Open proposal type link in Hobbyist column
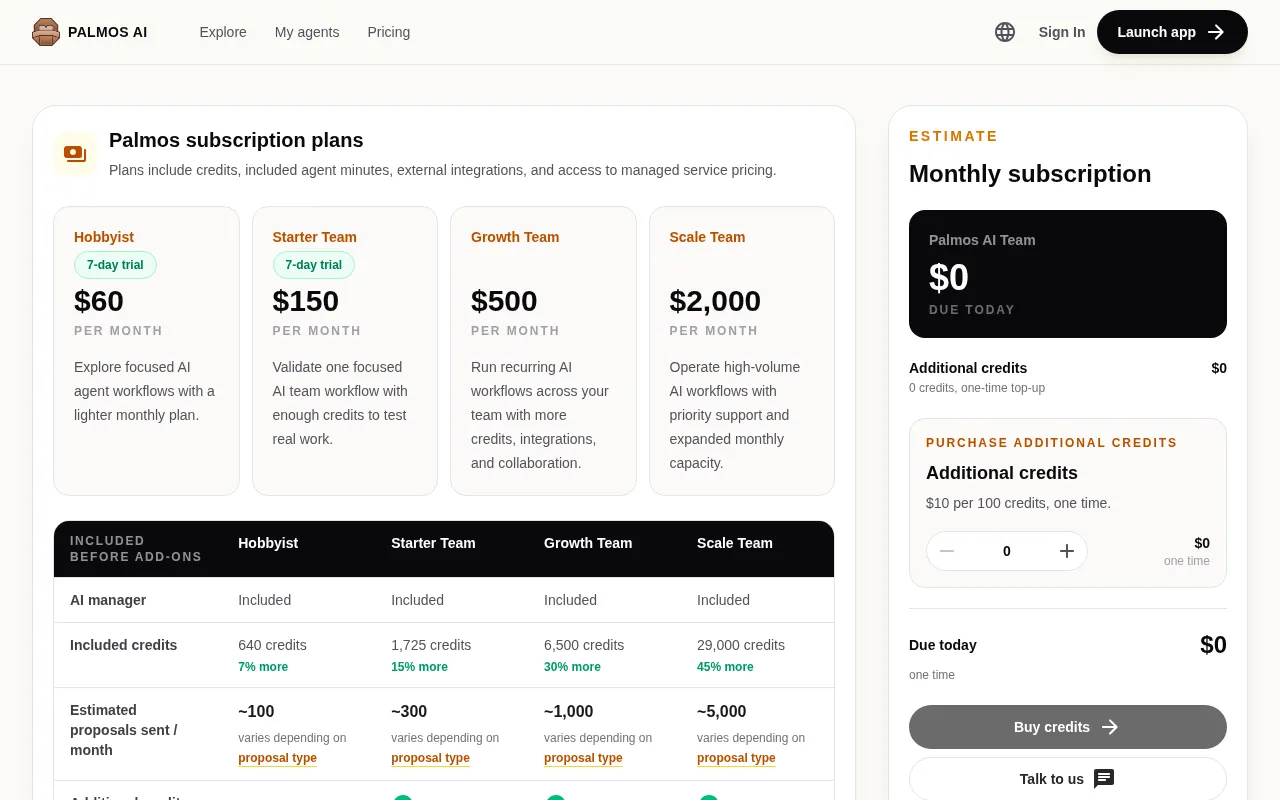1280x800 pixels. pyautogui.click(x=277, y=758)
